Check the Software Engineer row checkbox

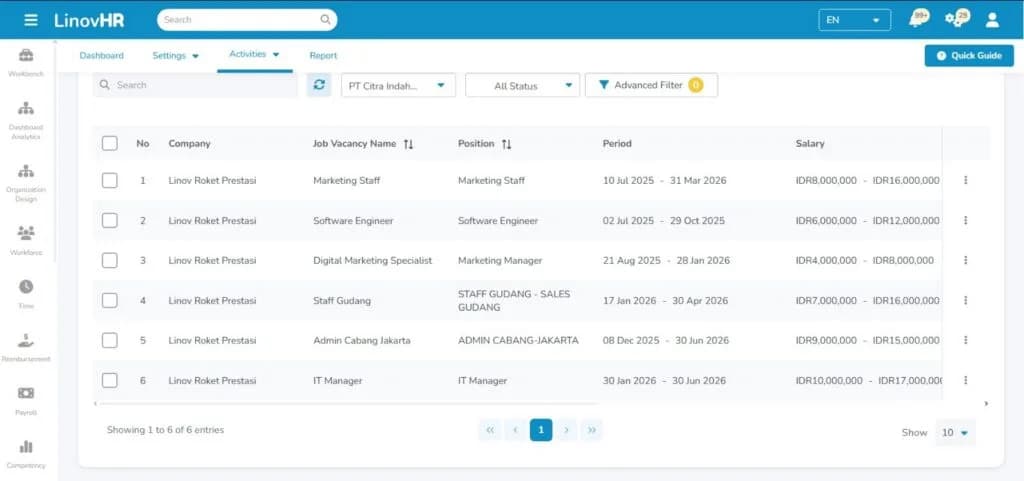[110, 221]
